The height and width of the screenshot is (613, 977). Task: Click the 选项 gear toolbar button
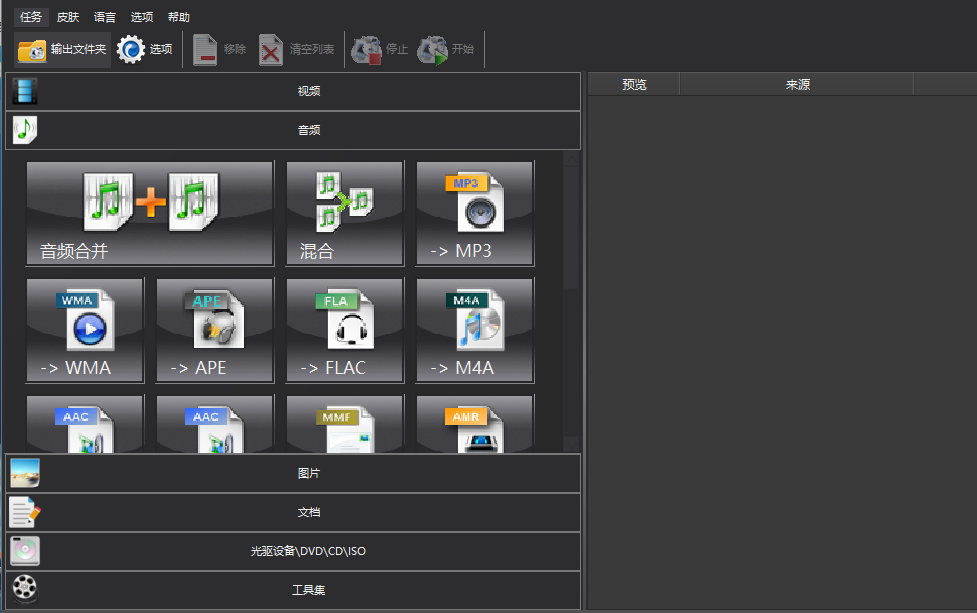(145, 49)
